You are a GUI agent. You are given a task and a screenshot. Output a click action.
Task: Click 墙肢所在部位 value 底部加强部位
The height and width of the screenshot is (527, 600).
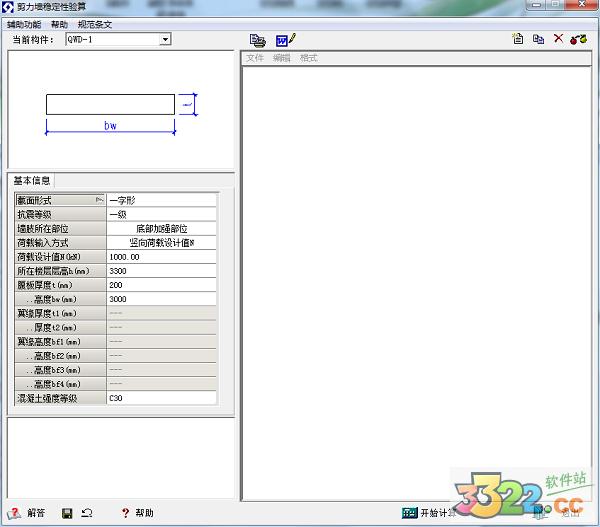[x=161, y=228]
